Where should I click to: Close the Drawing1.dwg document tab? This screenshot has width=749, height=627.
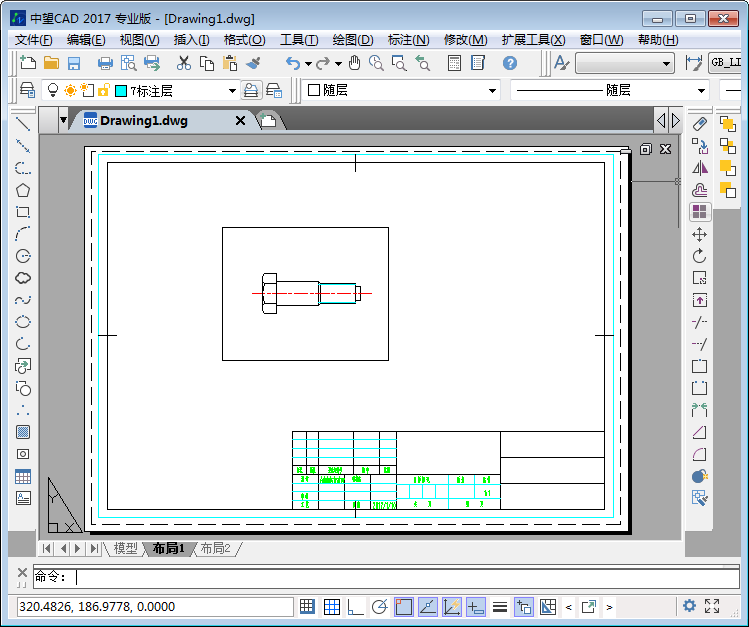240,121
